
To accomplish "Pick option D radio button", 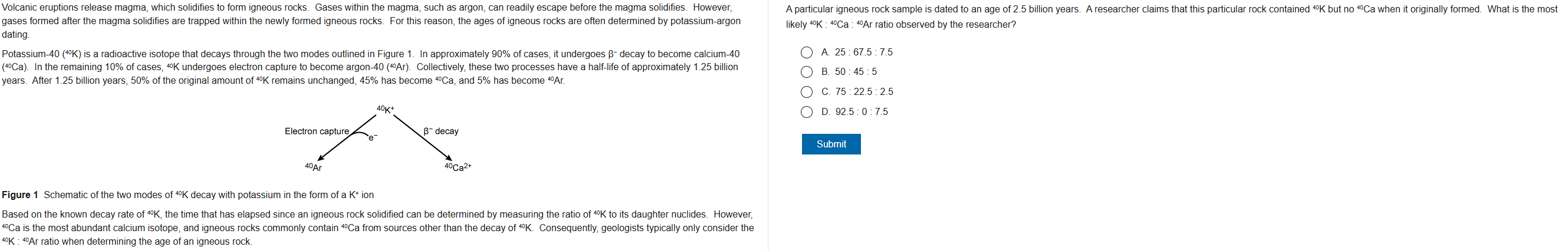I will [x=807, y=112].
